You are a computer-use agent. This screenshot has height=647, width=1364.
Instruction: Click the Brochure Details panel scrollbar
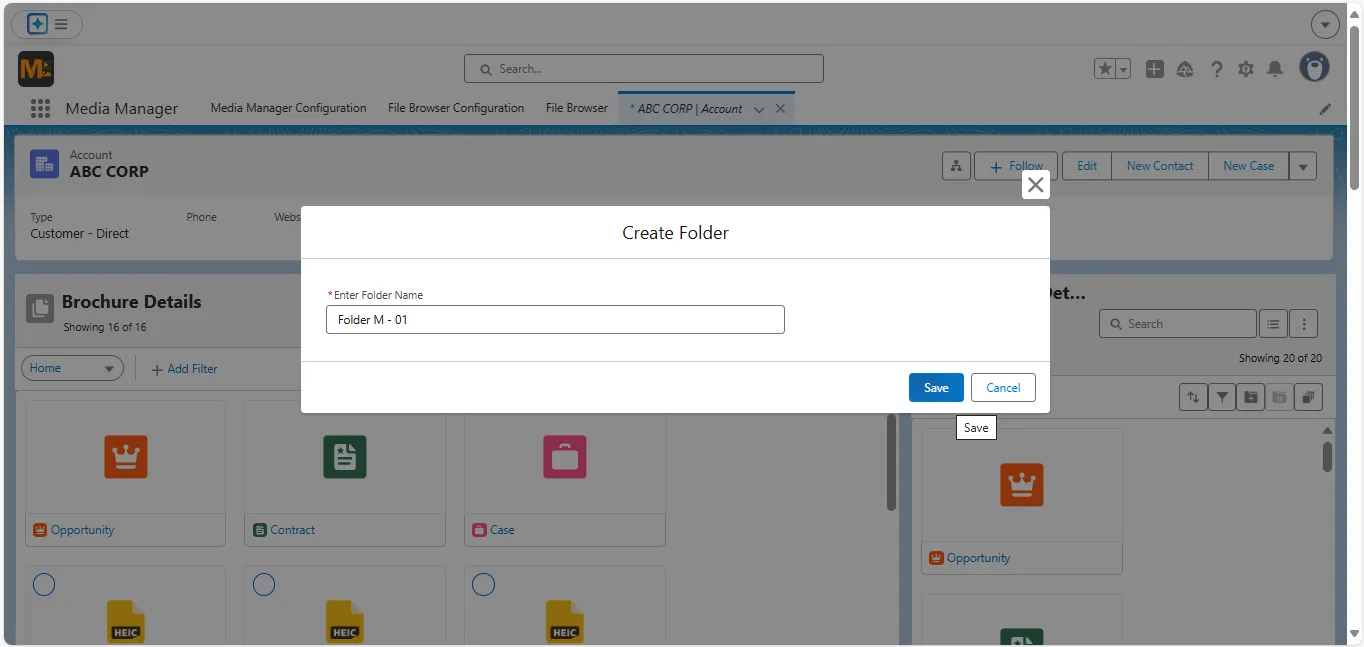891,462
